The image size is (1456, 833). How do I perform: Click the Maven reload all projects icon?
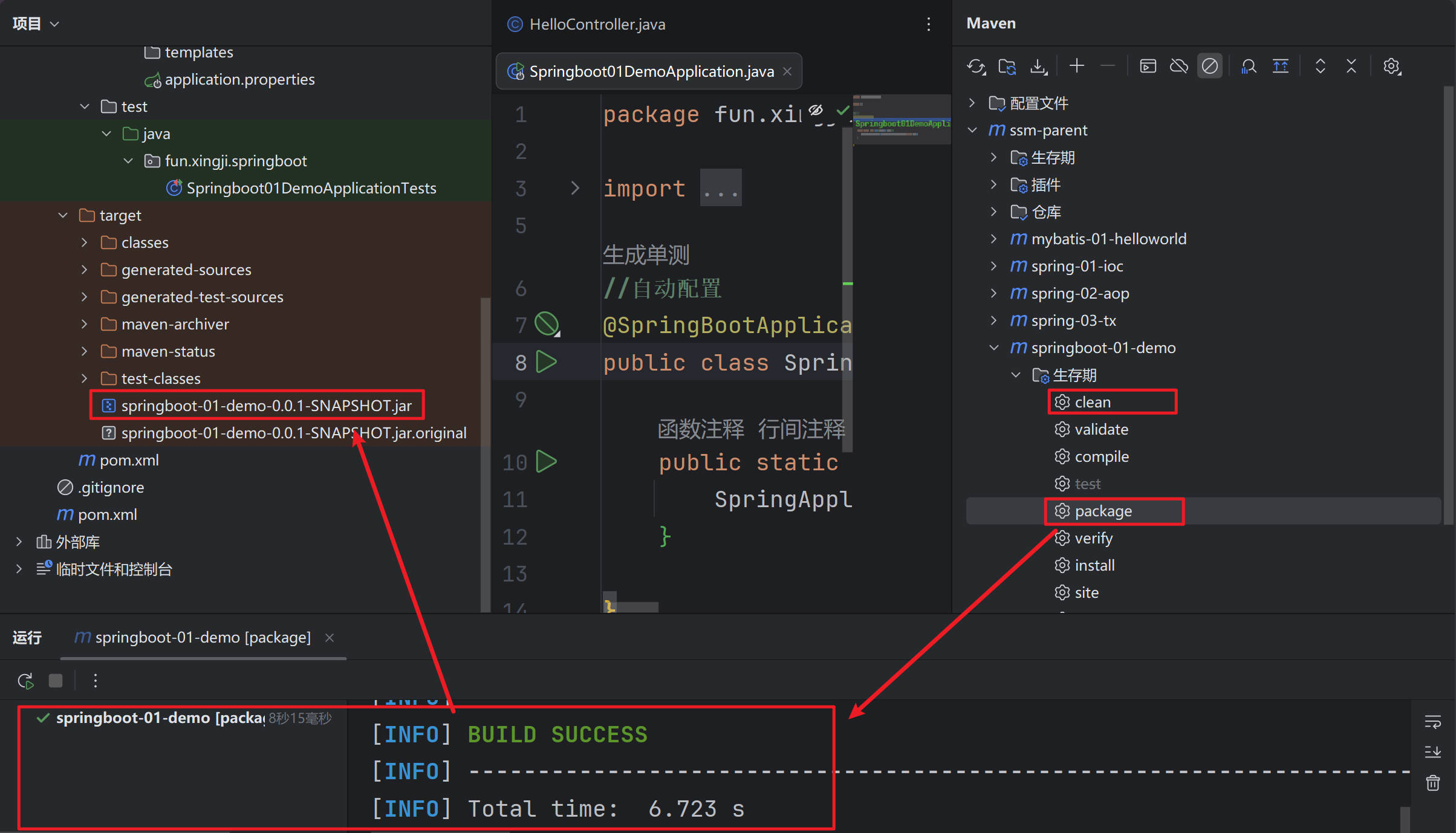click(x=976, y=66)
